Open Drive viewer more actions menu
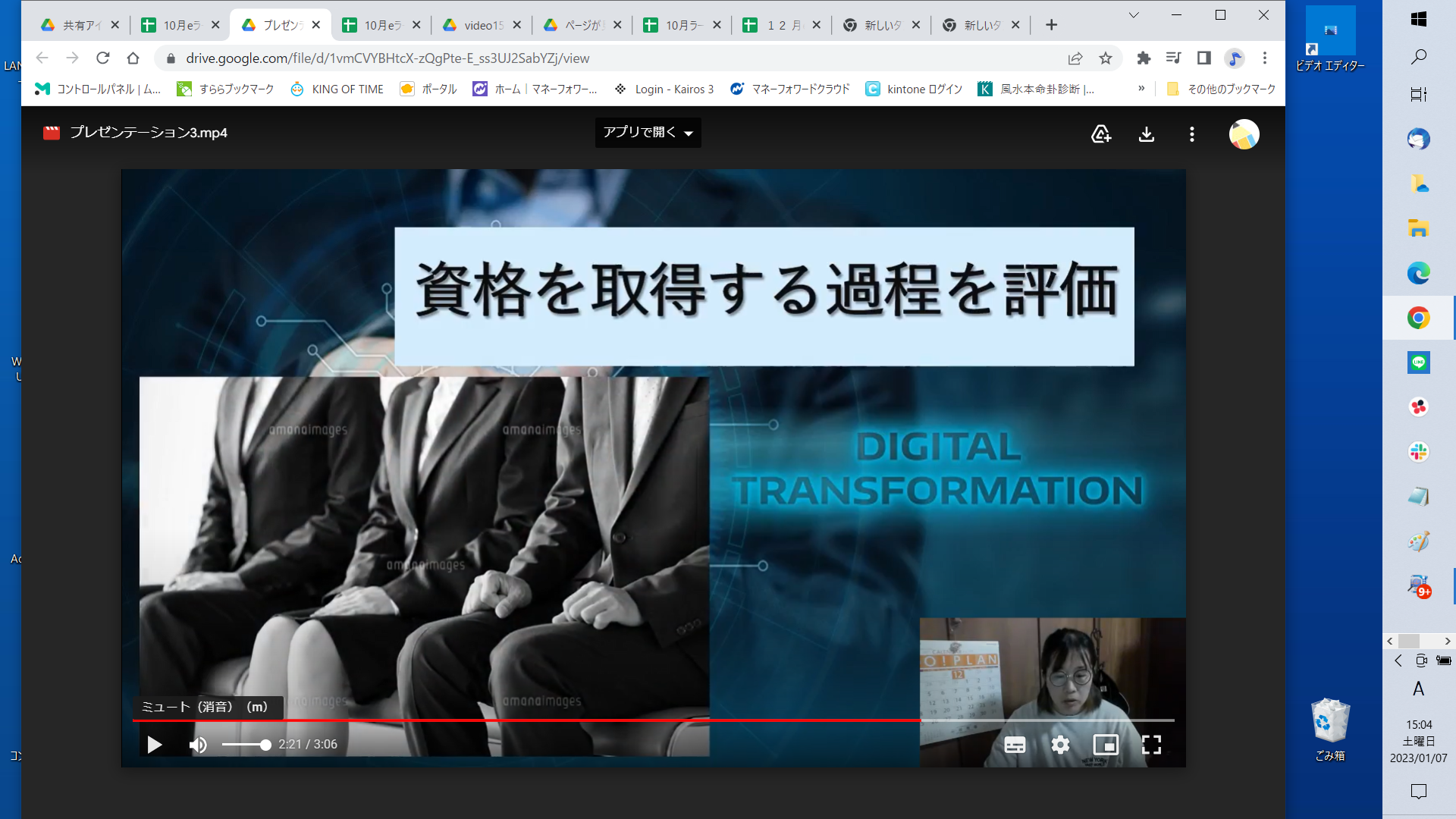 (x=1192, y=134)
